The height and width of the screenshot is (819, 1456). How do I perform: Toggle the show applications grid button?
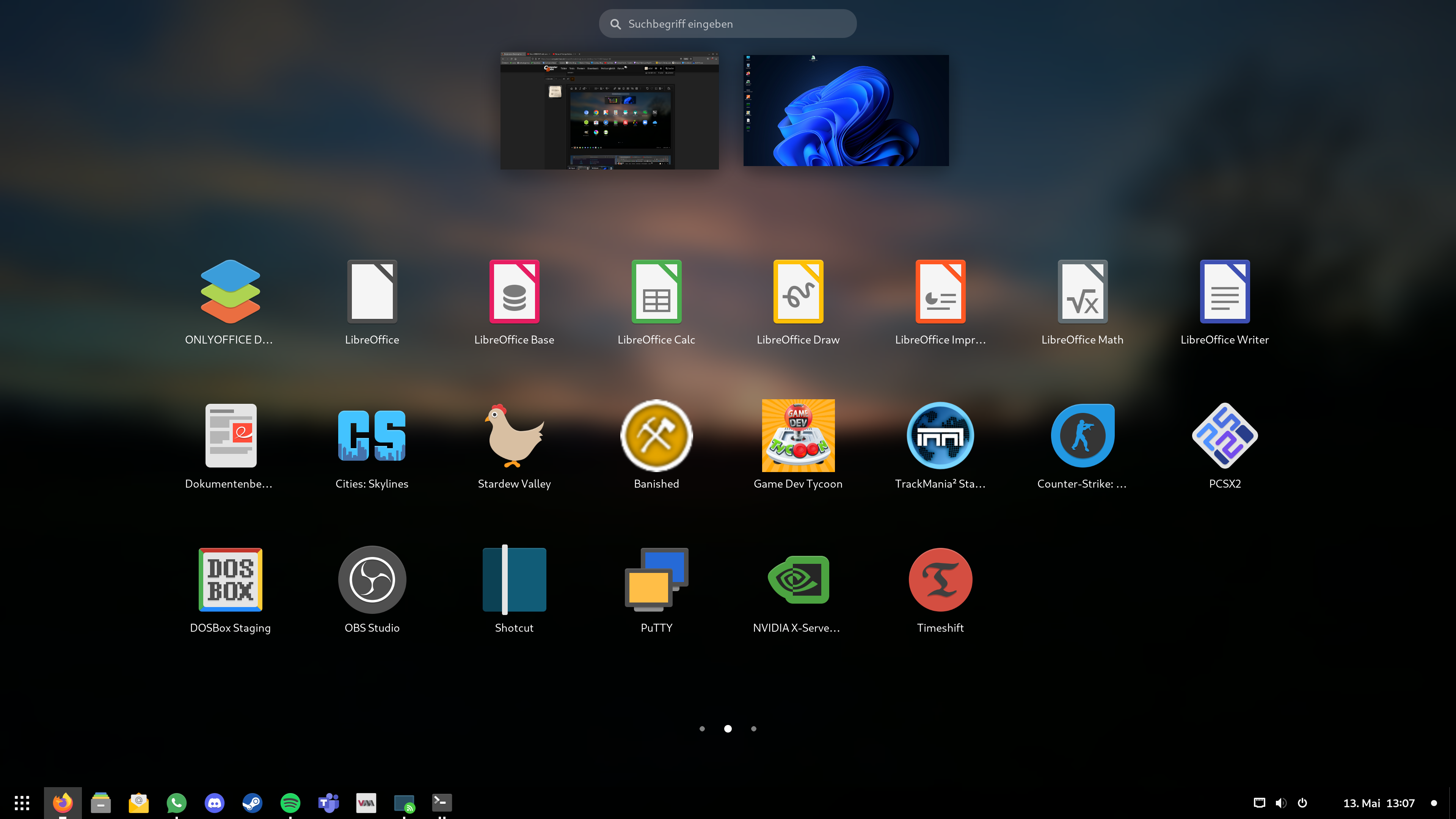click(x=22, y=803)
